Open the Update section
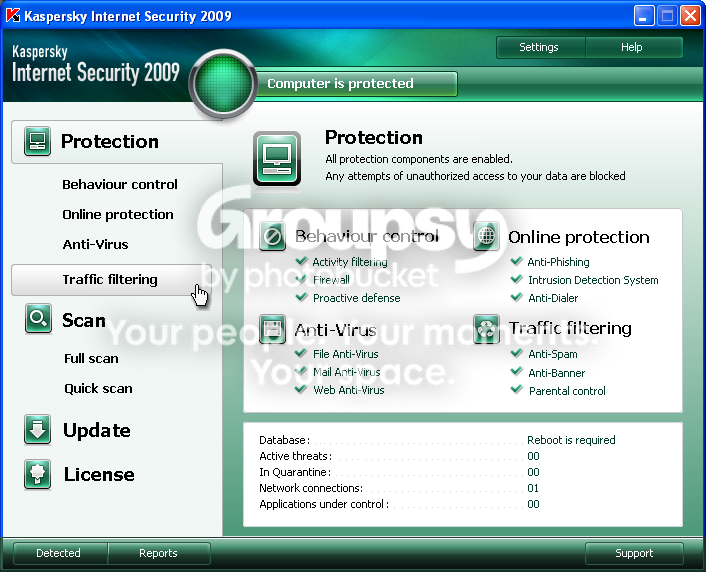The height and width of the screenshot is (572, 706). point(97,431)
